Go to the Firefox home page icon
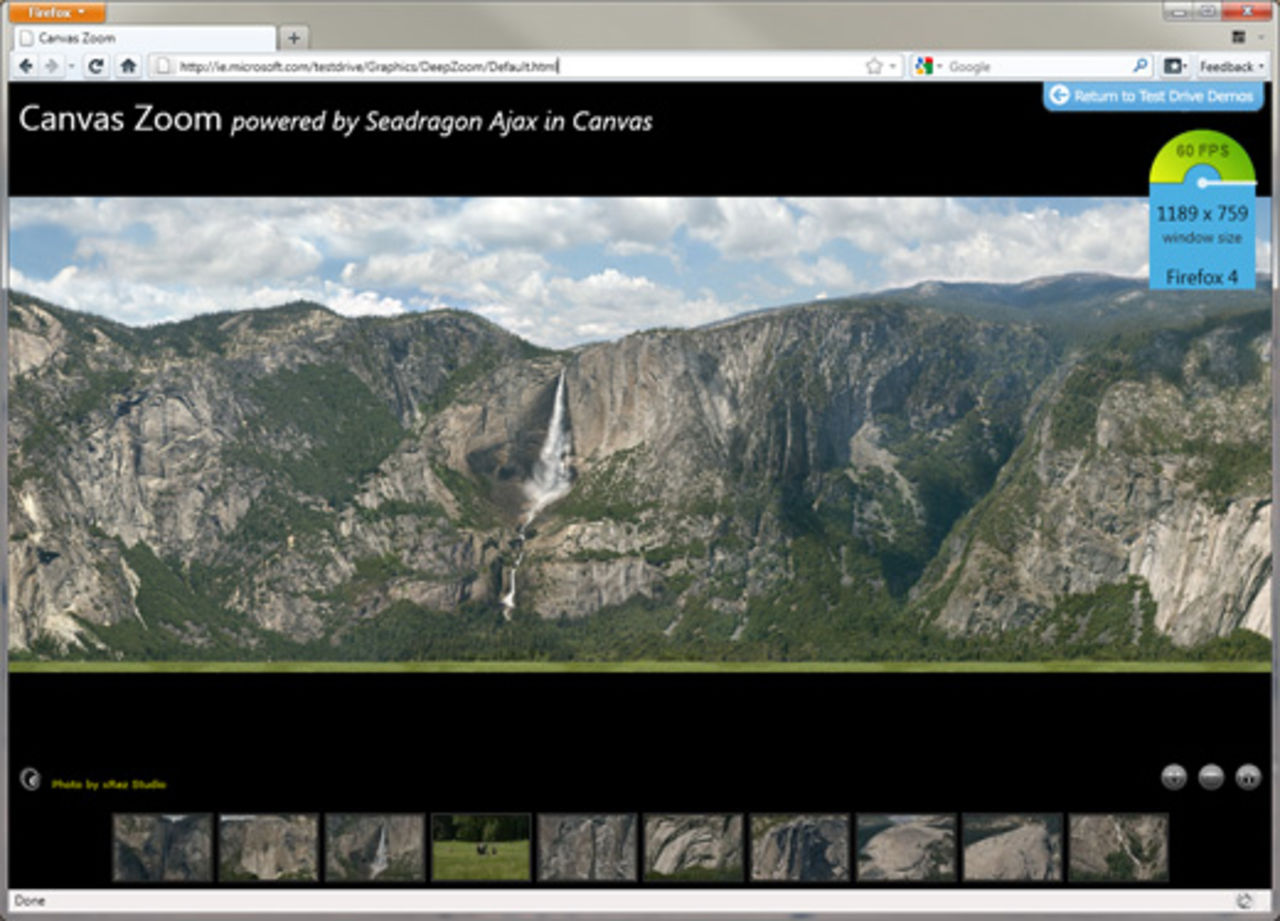The image size is (1280, 921). (x=128, y=66)
